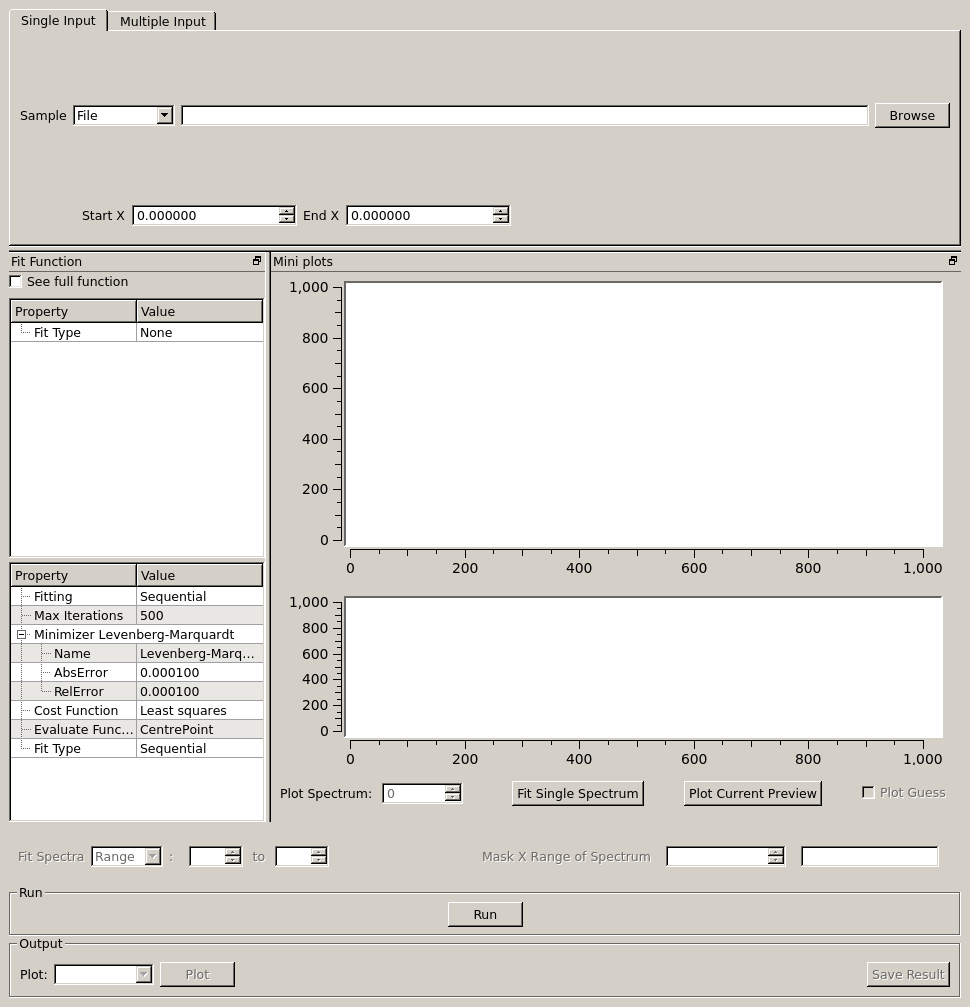
Task: Switch to the Multiple Input tab
Action: [x=162, y=21]
